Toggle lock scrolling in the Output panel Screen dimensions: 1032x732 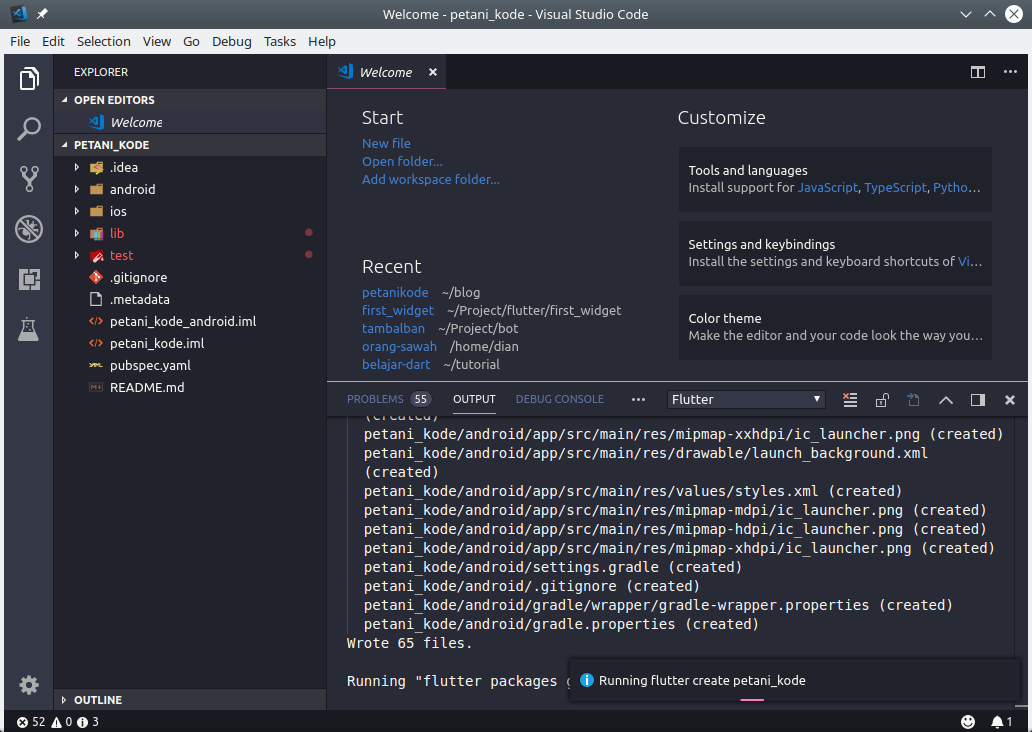click(882, 399)
